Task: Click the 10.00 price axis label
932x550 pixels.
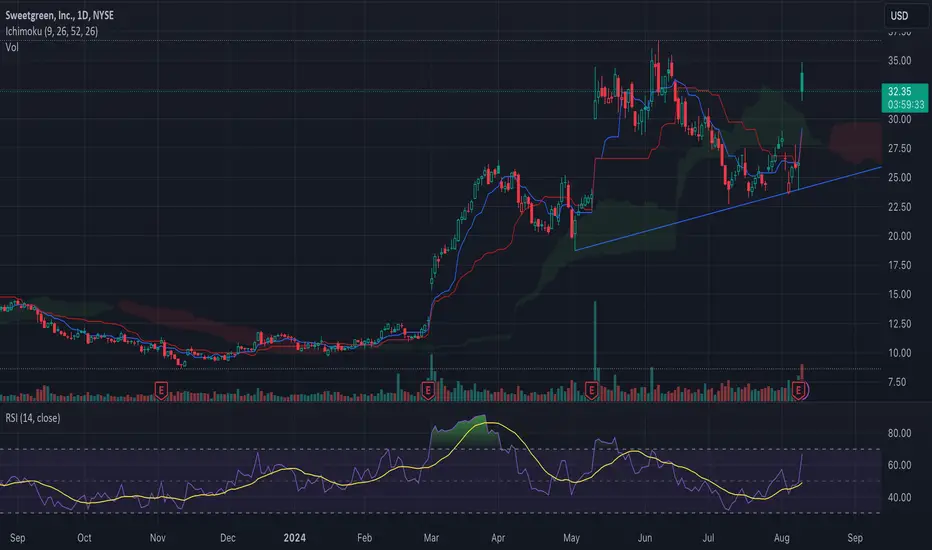Action: tap(899, 353)
